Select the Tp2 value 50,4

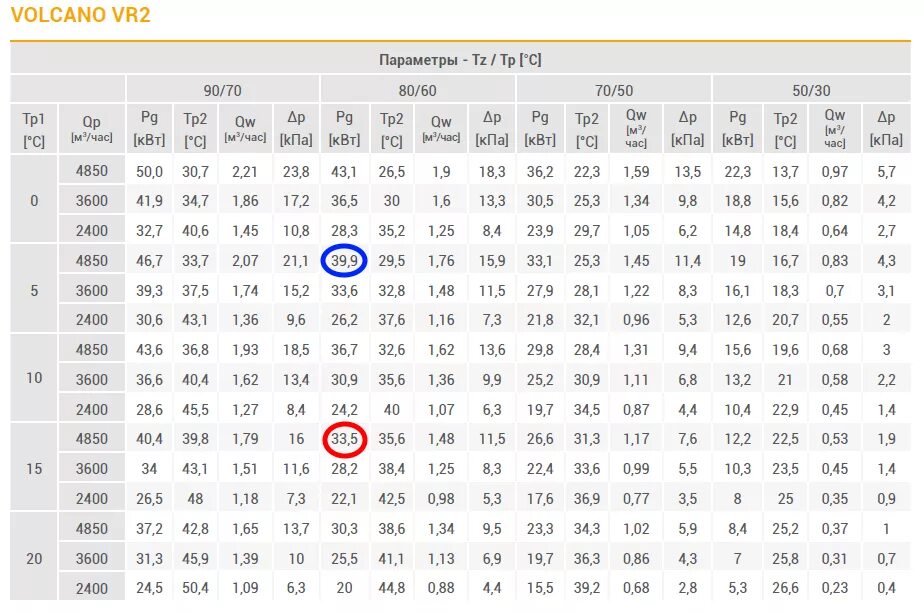coord(195,588)
